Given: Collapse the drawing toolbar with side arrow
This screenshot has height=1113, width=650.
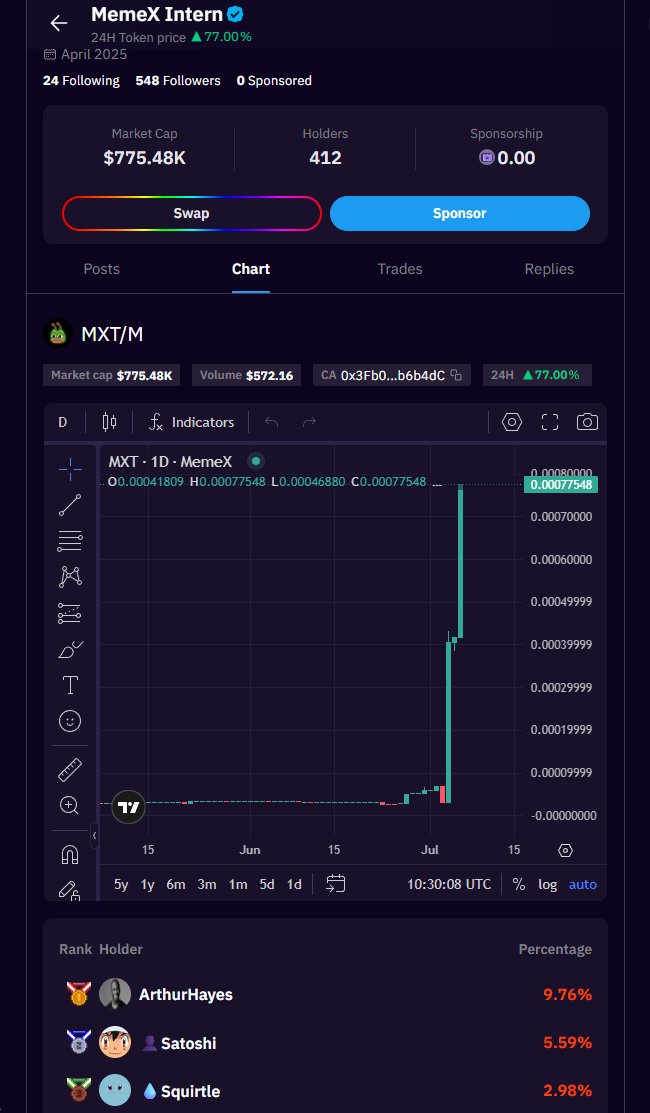Looking at the screenshot, I should (x=94, y=835).
